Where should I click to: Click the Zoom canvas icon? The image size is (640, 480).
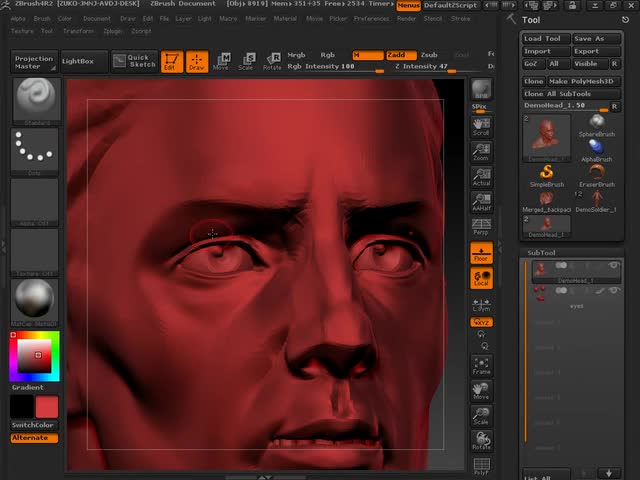(x=482, y=152)
